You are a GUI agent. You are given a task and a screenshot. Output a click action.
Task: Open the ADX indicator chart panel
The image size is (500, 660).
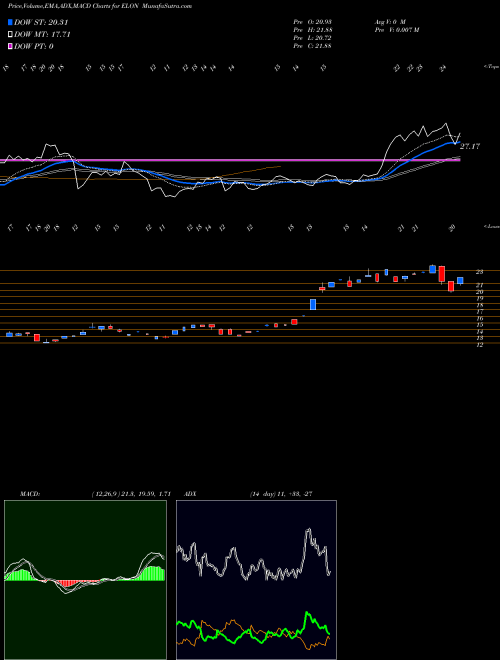tap(256, 580)
